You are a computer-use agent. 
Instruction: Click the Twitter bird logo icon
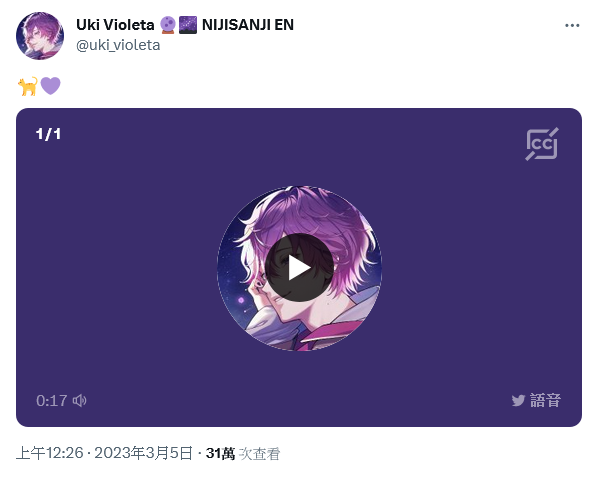pos(518,401)
